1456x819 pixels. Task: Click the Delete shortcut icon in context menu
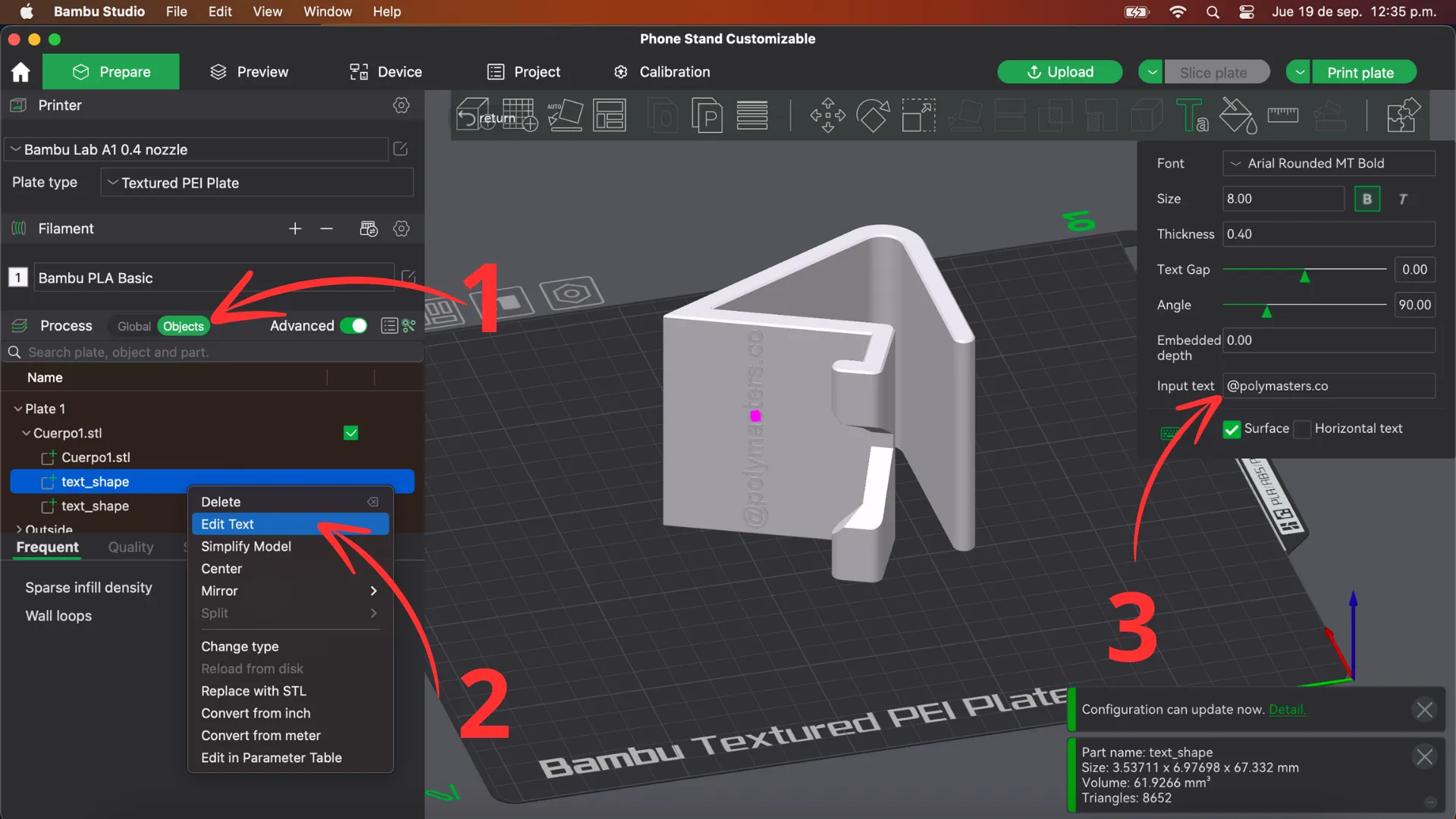(x=373, y=502)
